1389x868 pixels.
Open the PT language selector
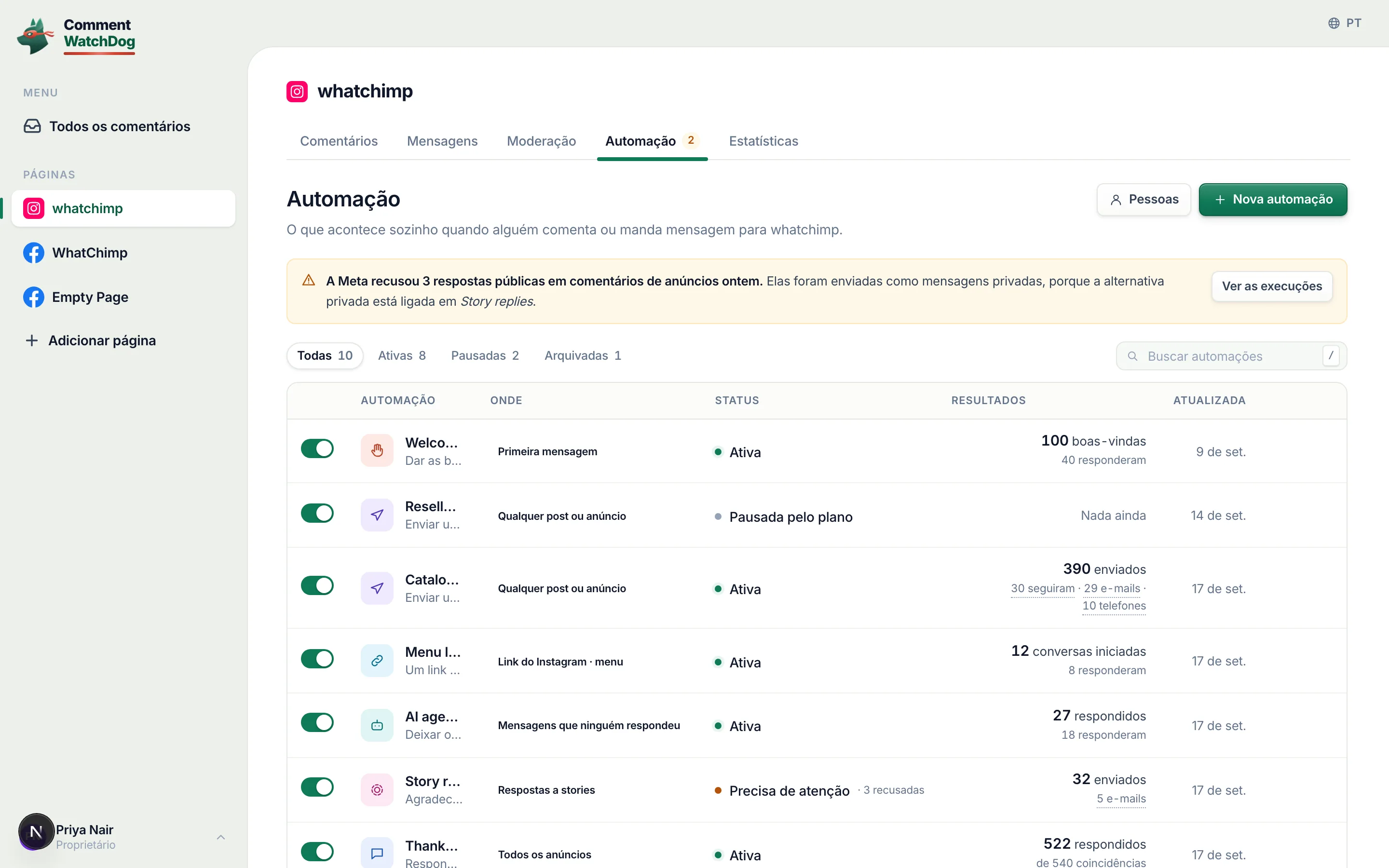[1345, 23]
